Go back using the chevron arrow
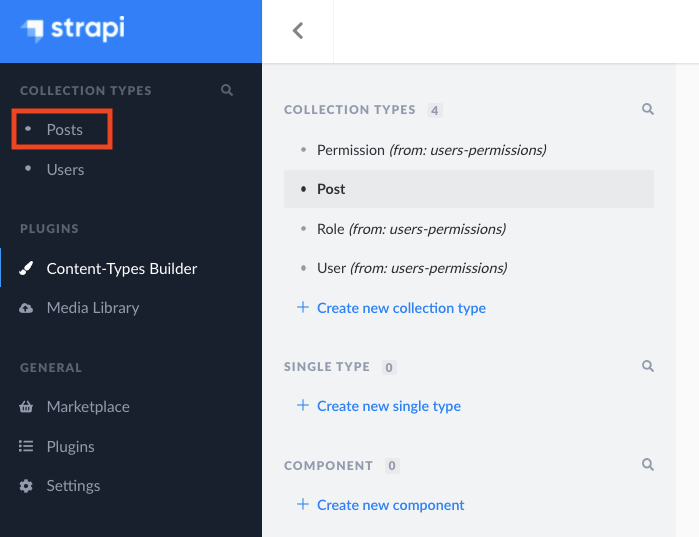This screenshot has width=699, height=537. [x=298, y=31]
